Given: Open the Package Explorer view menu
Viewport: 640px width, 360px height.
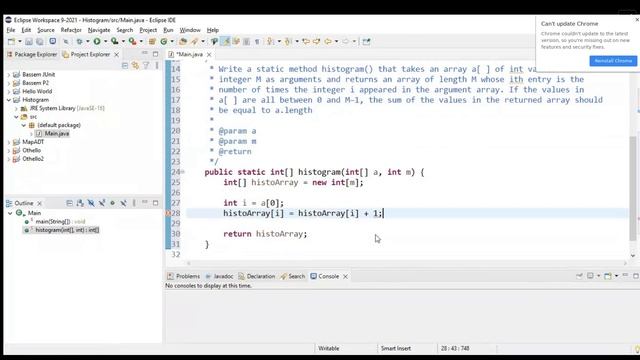Looking at the screenshot, I should (x=157, y=65).
